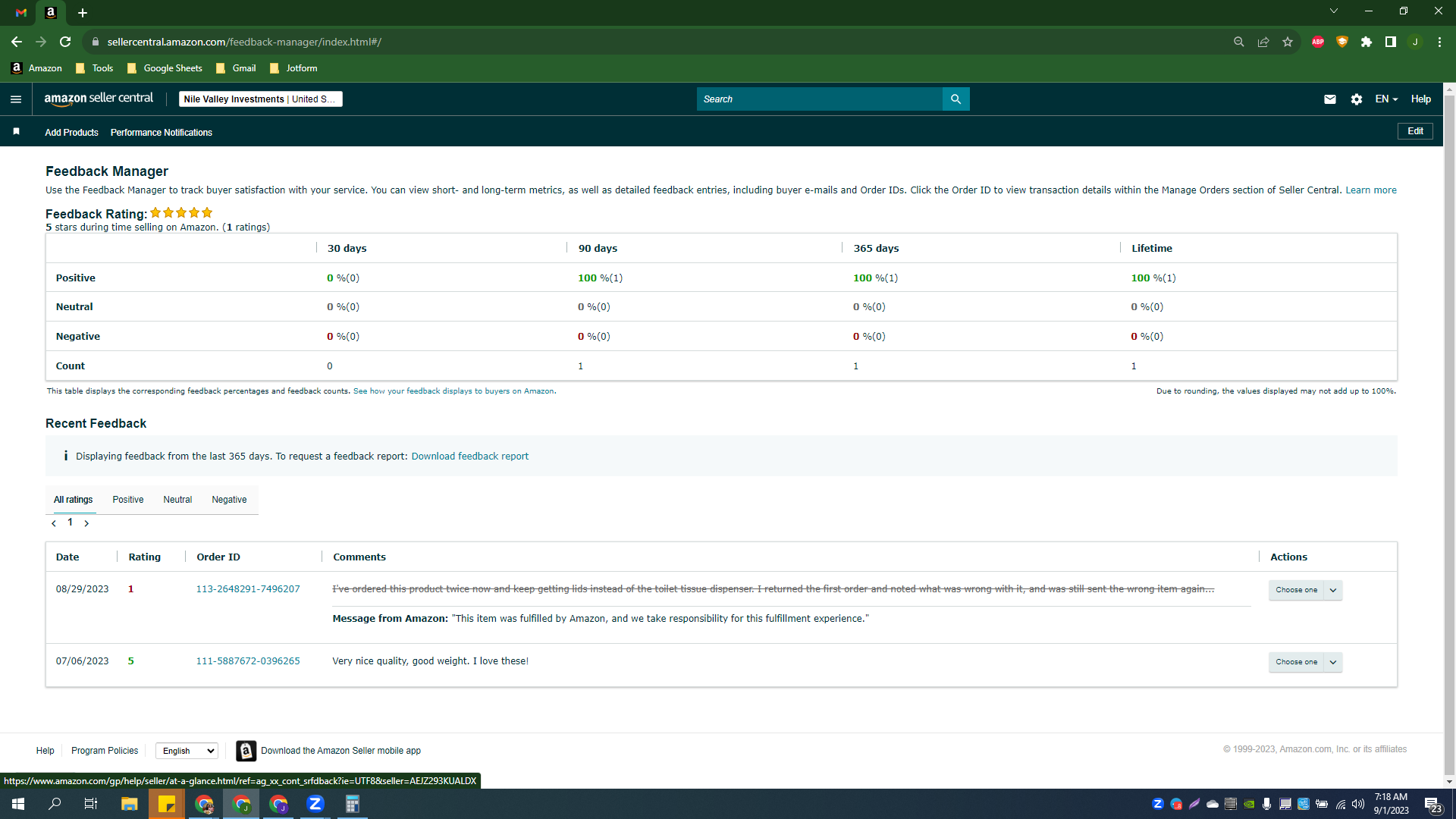Click the orange shield extension icon
The image size is (1456, 819).
[1342, 42]
